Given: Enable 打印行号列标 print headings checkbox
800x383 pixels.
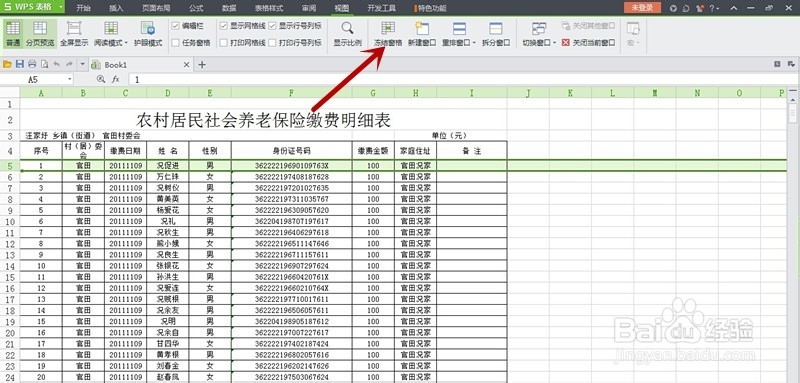Looking at the screenshot, I should click(272, 43).
